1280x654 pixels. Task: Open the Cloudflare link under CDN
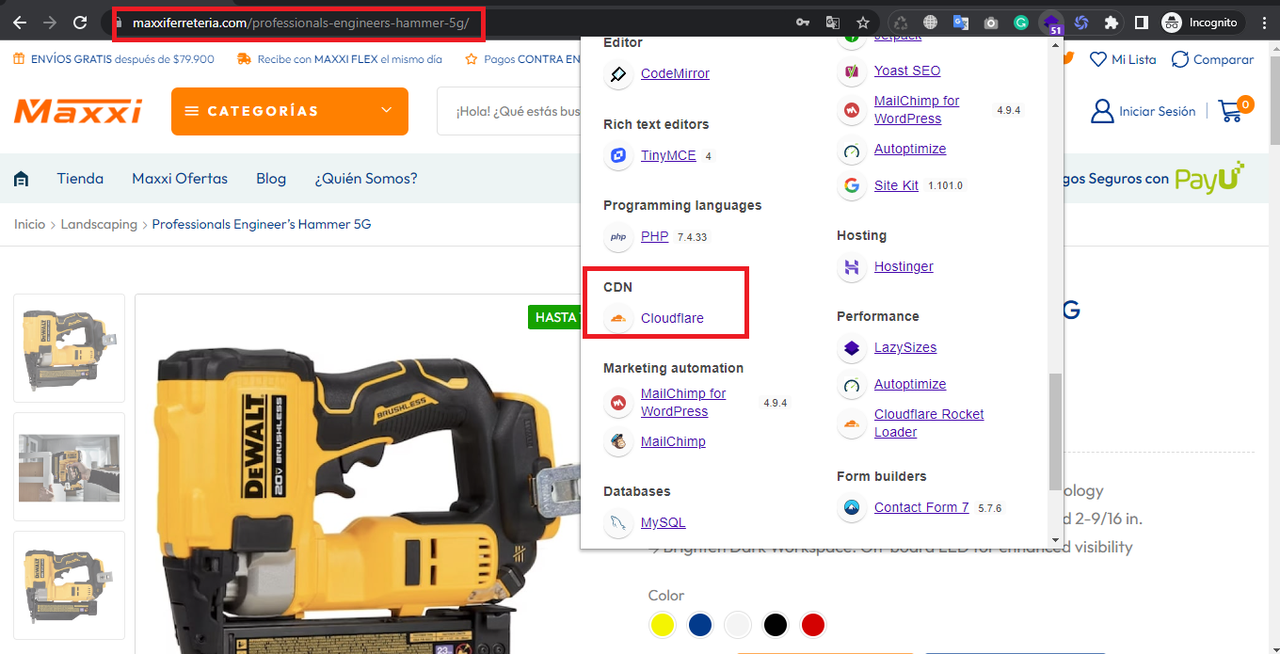tap(672, 319)
